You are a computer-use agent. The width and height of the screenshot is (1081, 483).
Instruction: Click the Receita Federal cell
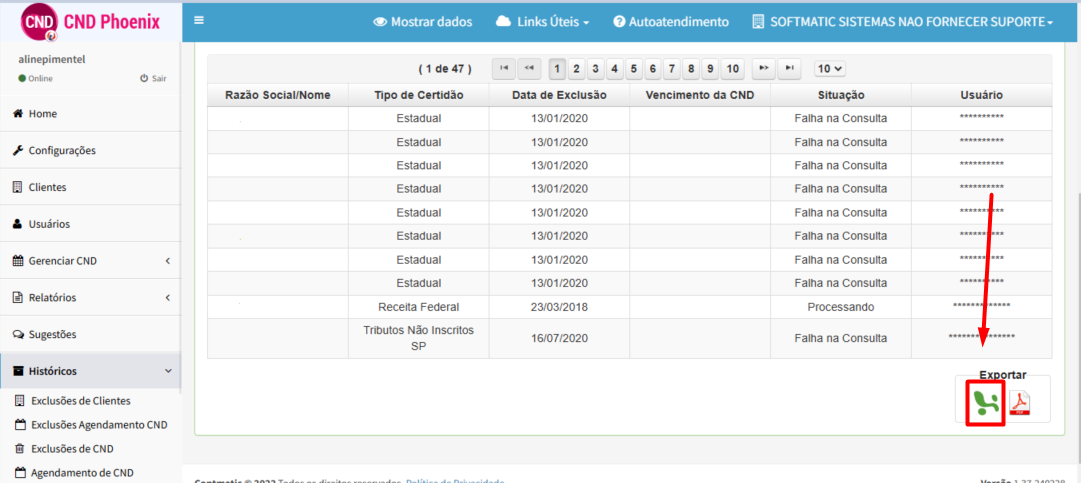418,307
